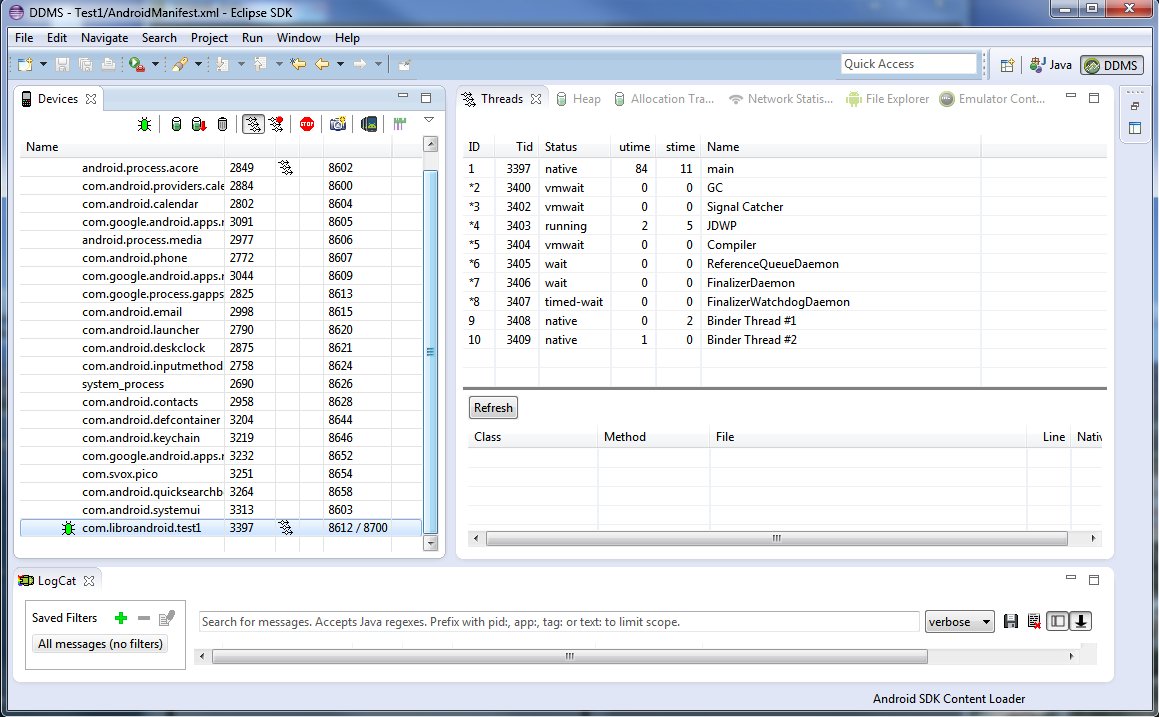Select the FinalizerWatchdogDaemon thread row

[x=784, y=302]
